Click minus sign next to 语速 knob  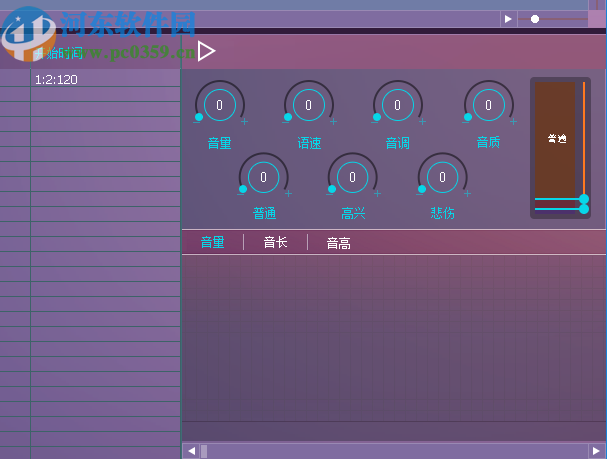pos(286,122)
